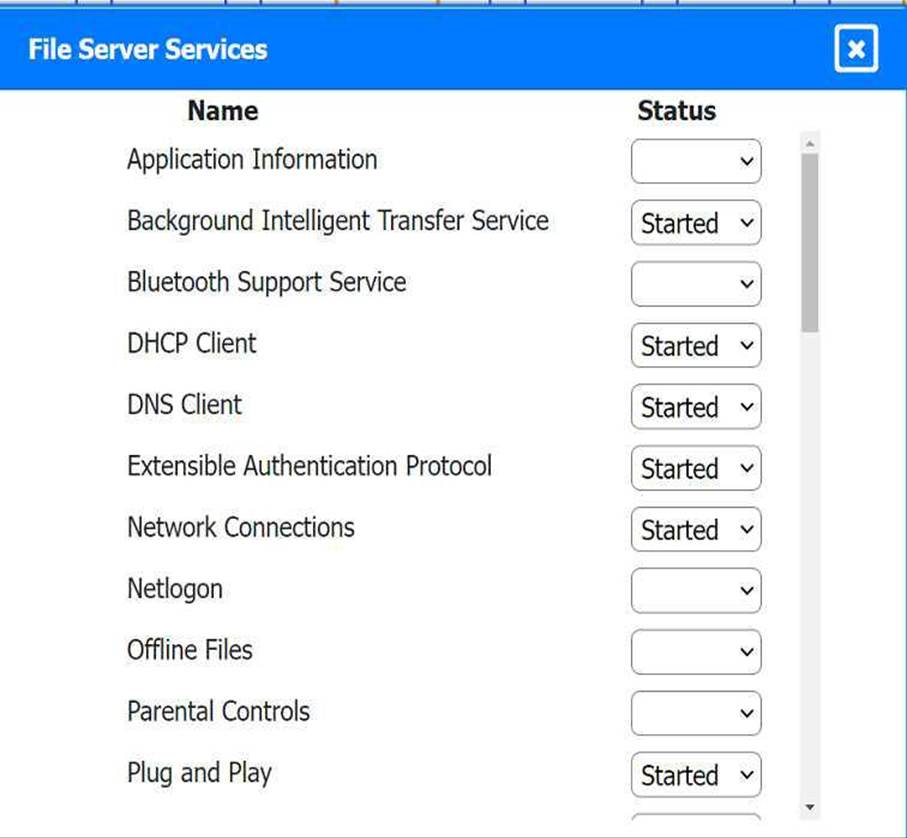Click the DHCP Client service label
The height and width of the screenshot is (838, 907).
[192, 344]
